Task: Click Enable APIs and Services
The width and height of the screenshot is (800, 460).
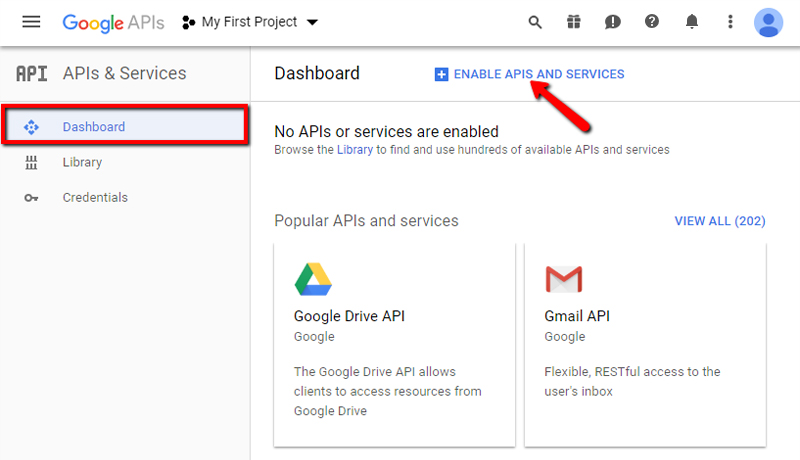Action: point(529,74)
